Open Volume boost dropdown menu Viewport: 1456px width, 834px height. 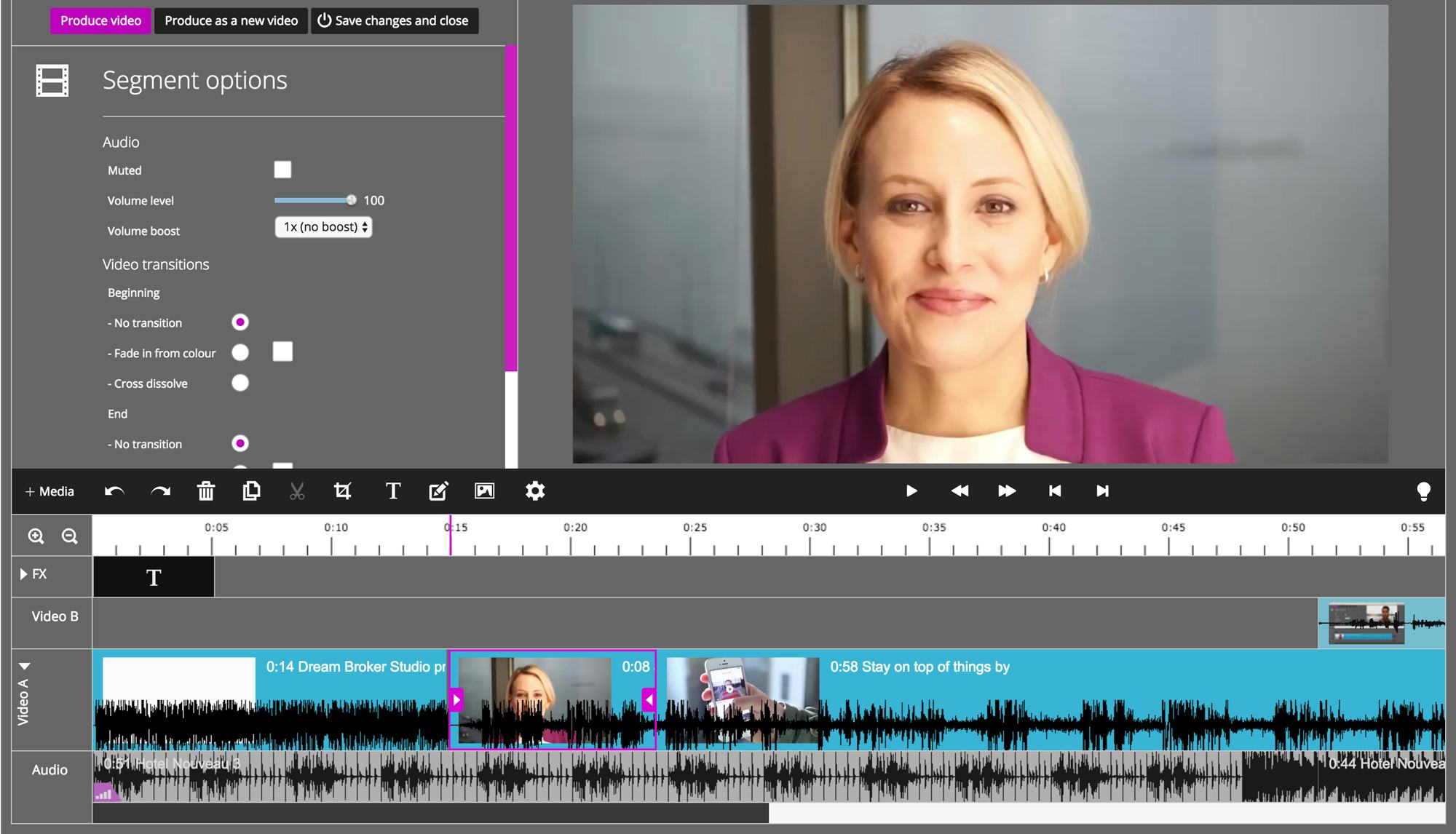[x=325, y=226]
